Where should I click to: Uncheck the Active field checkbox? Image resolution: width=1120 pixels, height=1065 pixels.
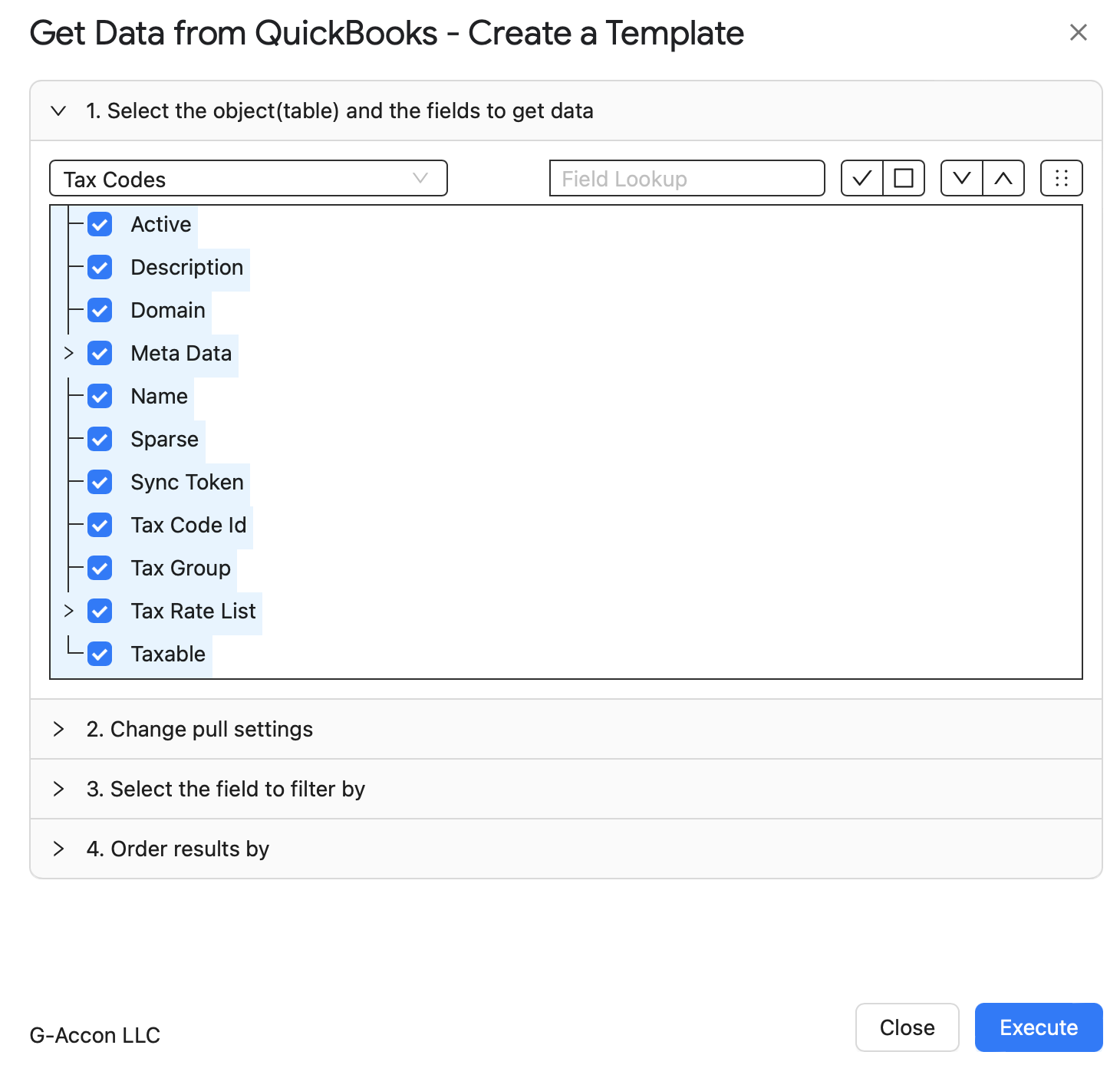click(100, 224)
